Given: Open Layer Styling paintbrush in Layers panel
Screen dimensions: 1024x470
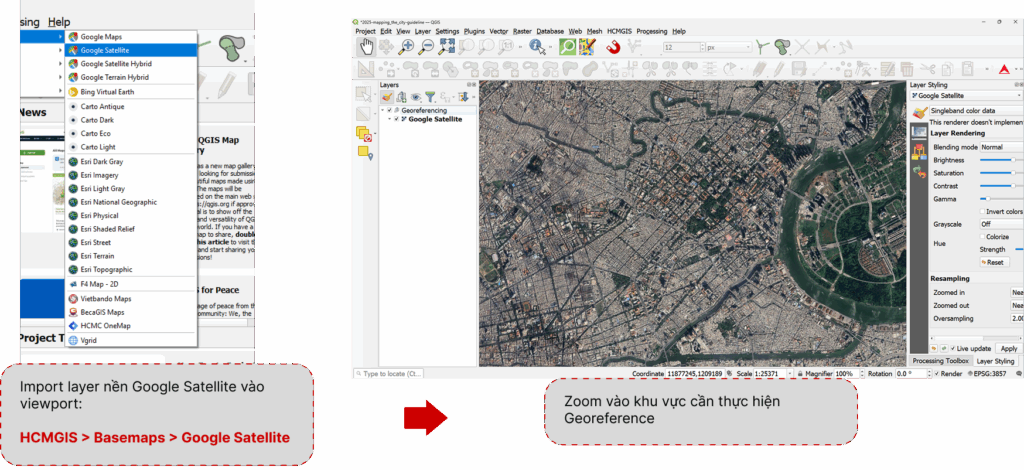Looking at the screenshot, I should tap(387, 97).
